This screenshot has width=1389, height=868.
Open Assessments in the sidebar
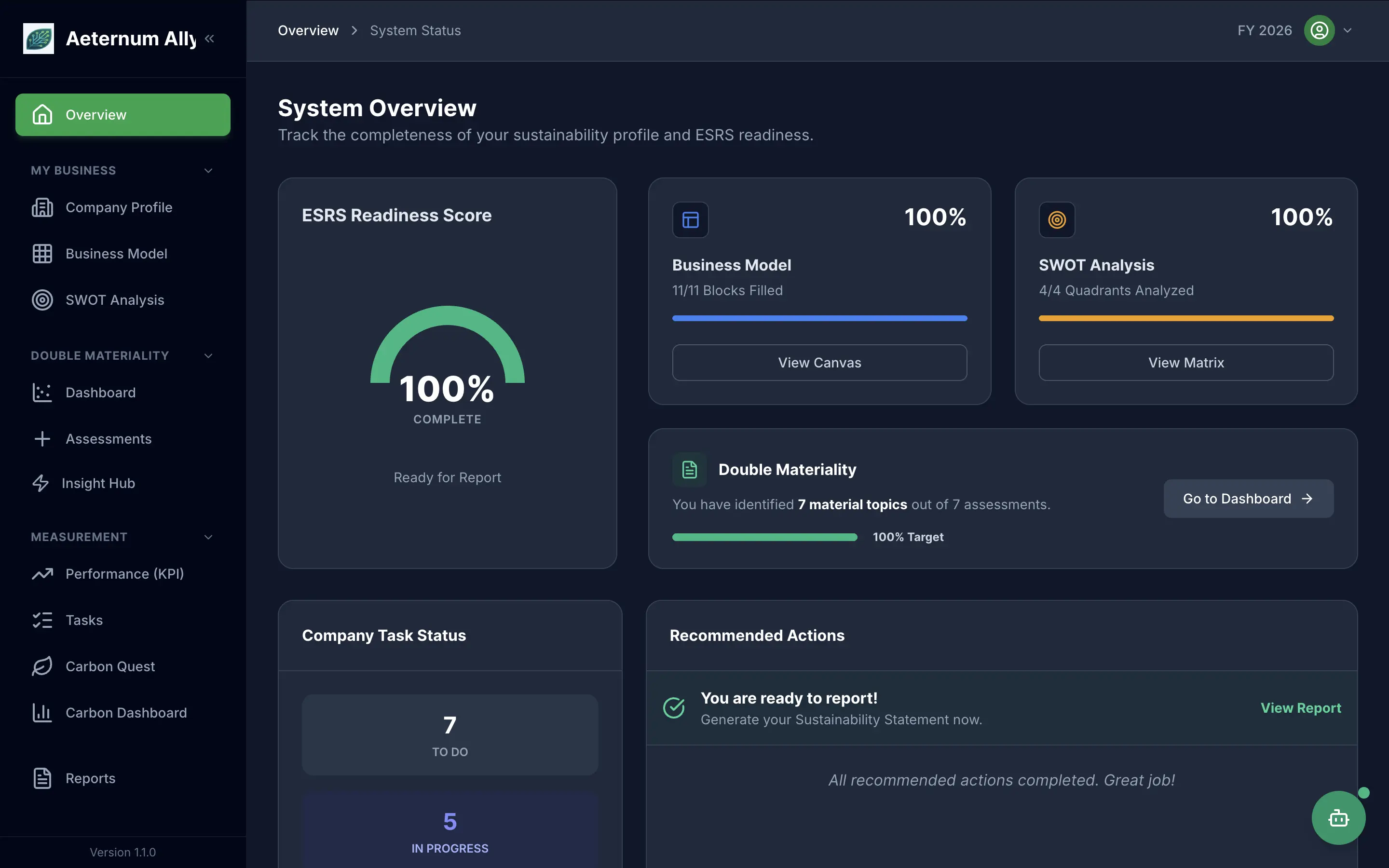pyautogui.click(x=123, y=439)
